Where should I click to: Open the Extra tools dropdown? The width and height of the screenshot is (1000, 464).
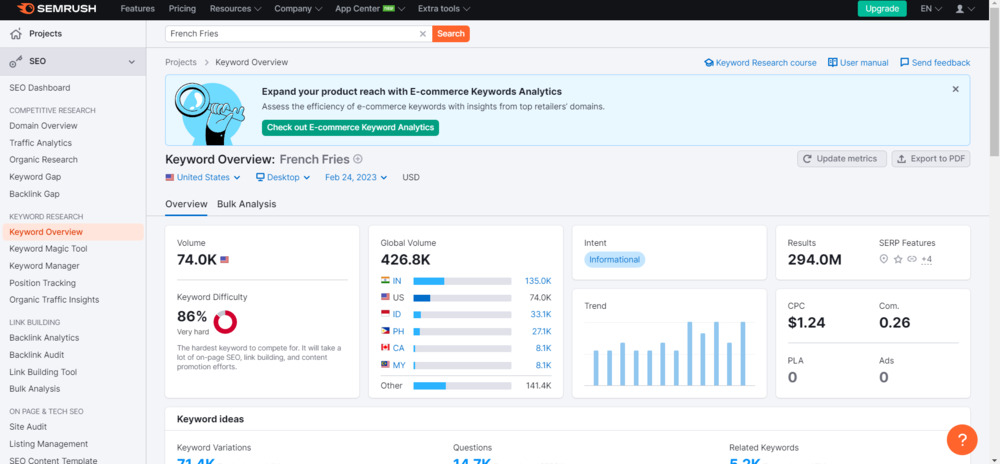[444, 9]
